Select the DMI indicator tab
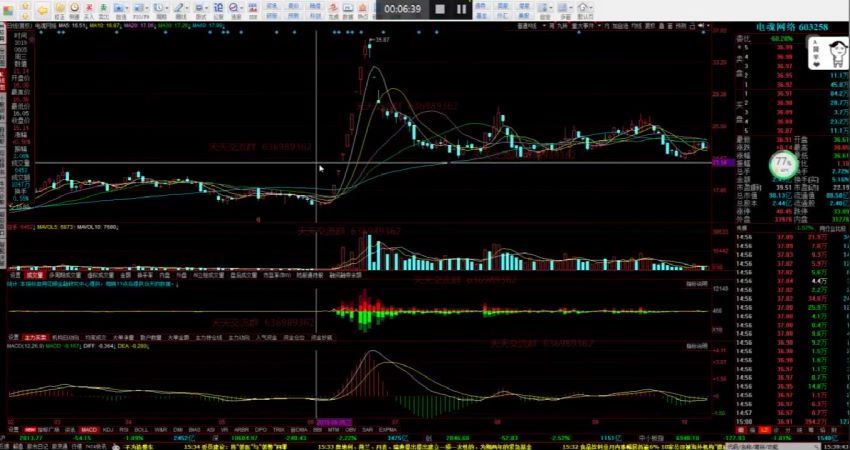850x450 pixels. tap(177, 429)
